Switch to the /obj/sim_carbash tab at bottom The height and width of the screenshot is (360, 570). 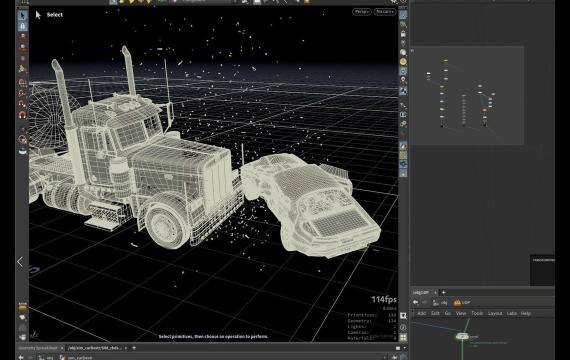[x=95, y=348]
